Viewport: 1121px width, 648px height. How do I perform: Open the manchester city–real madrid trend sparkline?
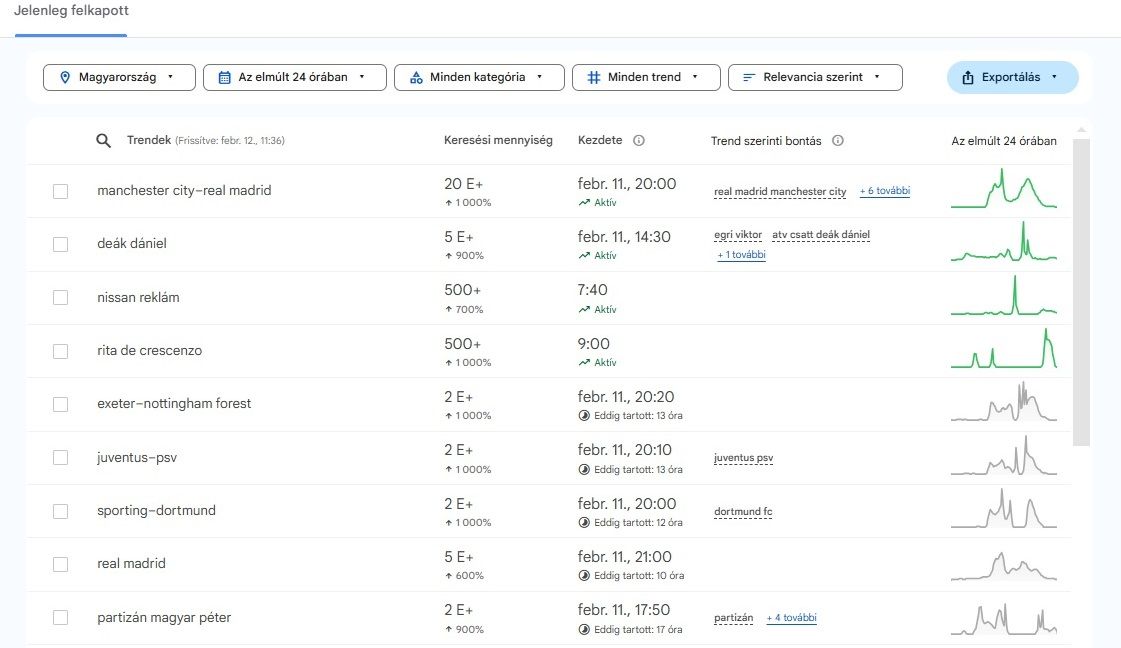point(1004,189)
